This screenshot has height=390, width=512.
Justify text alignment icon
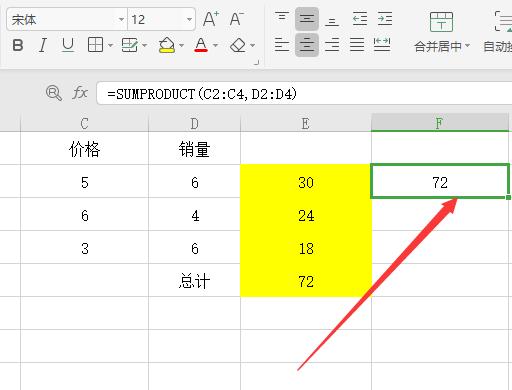tap(357, 45)
